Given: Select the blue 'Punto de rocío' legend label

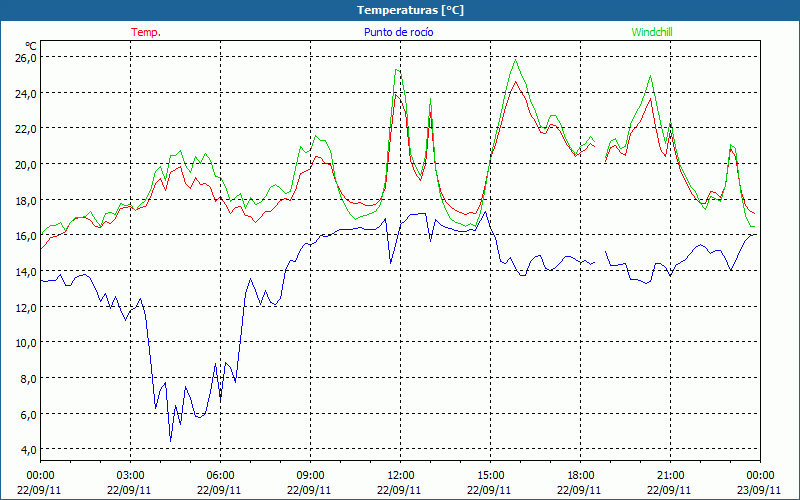Looking at the screenshot, I should click(x=398, y=32).
